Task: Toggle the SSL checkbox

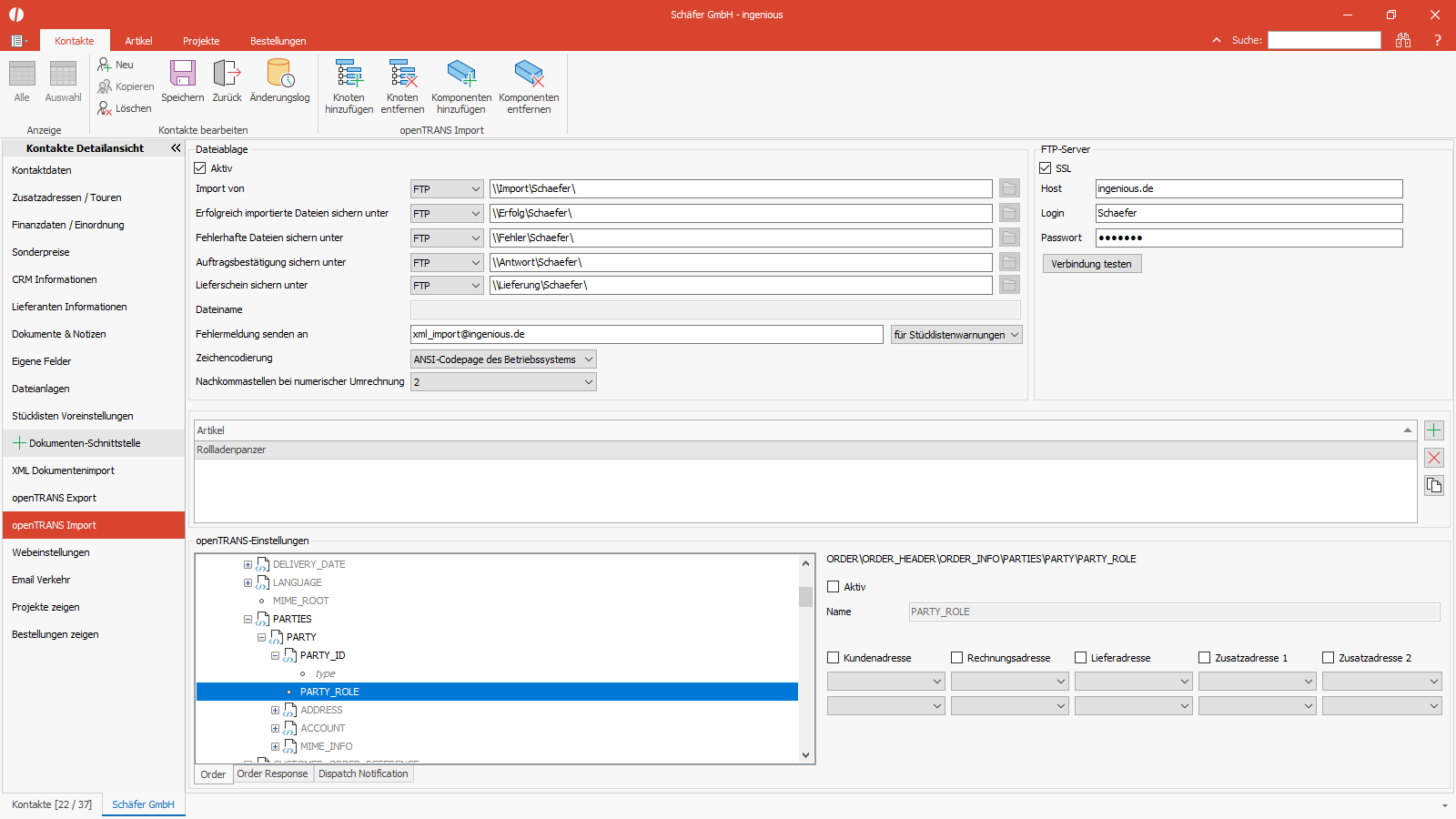Action: point(1046,168)
